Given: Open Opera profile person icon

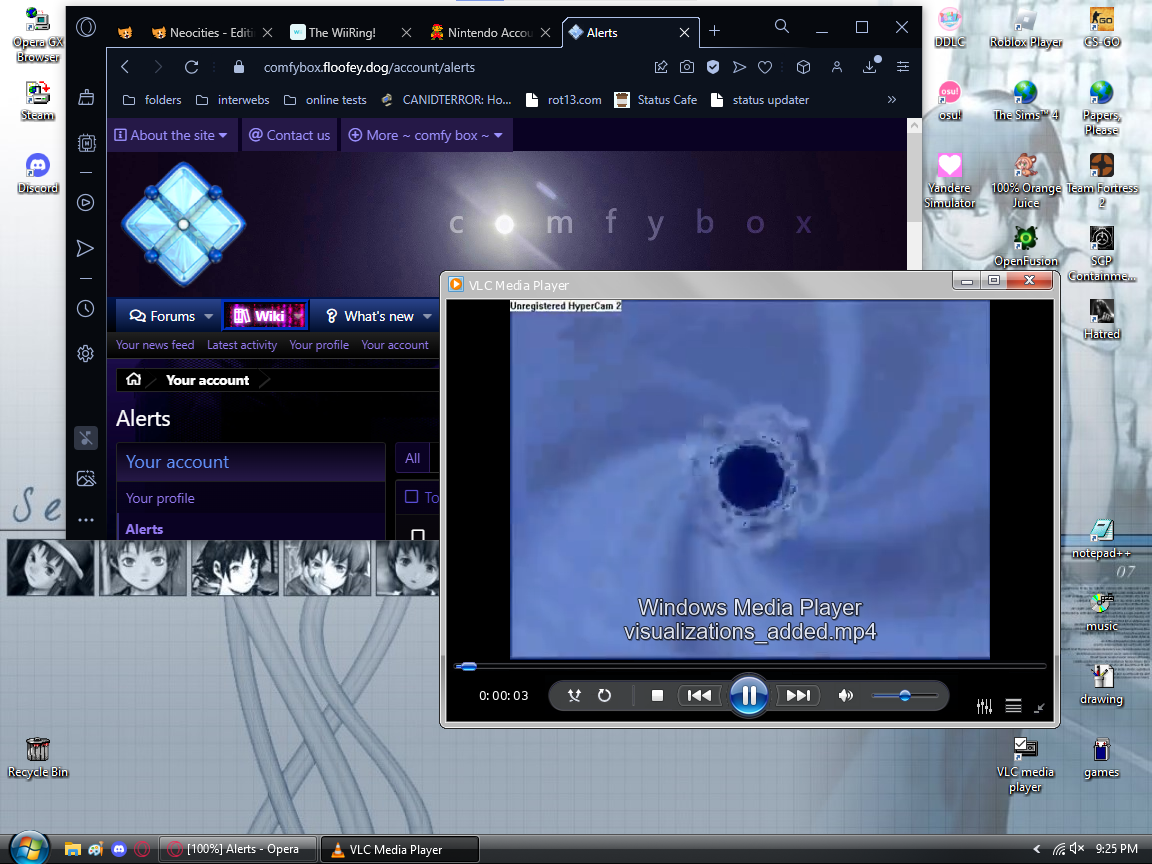Looking at the screenshot, I should [x=836, y=67].
